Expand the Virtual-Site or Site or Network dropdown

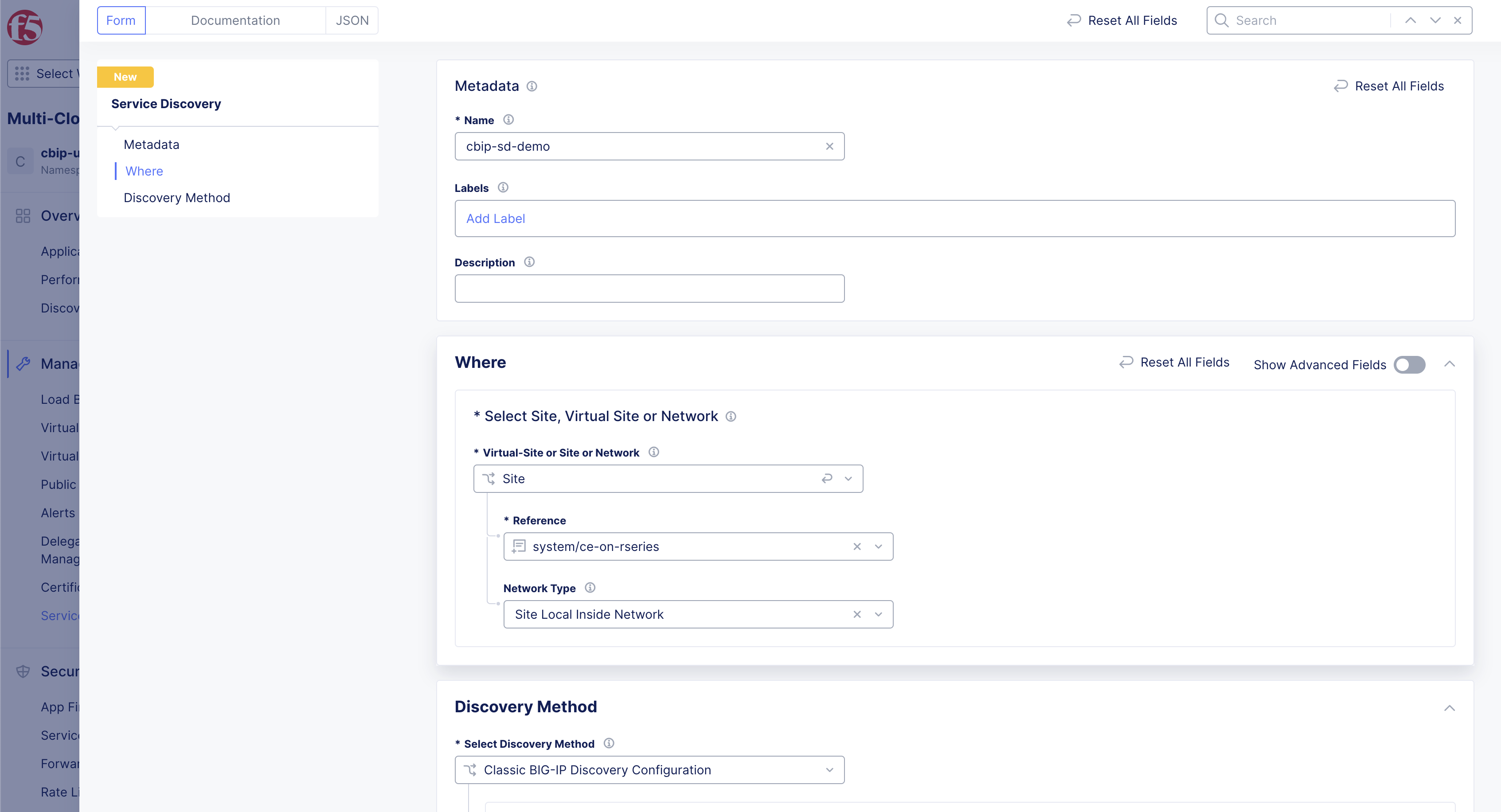(849, 478)
